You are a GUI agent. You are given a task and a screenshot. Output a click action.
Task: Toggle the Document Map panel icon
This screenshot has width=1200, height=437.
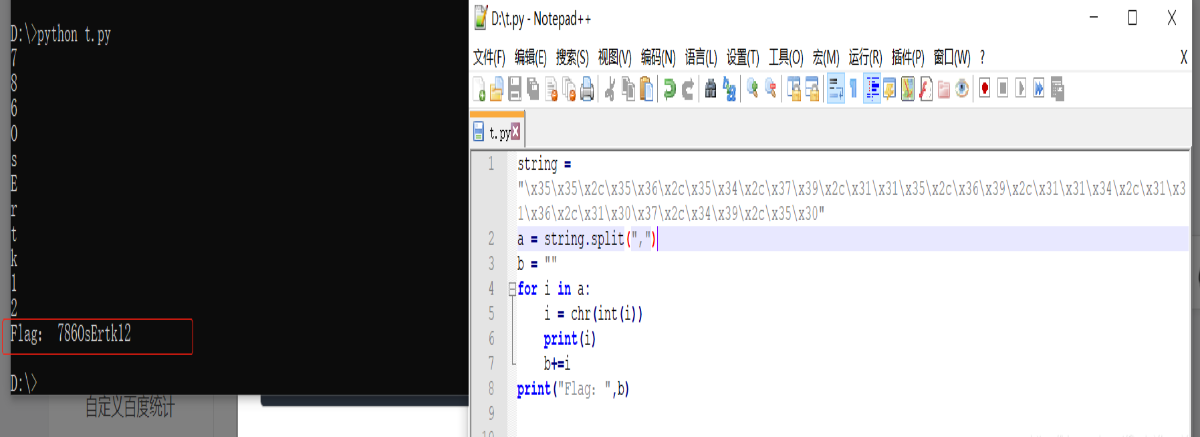click(908, 89)
